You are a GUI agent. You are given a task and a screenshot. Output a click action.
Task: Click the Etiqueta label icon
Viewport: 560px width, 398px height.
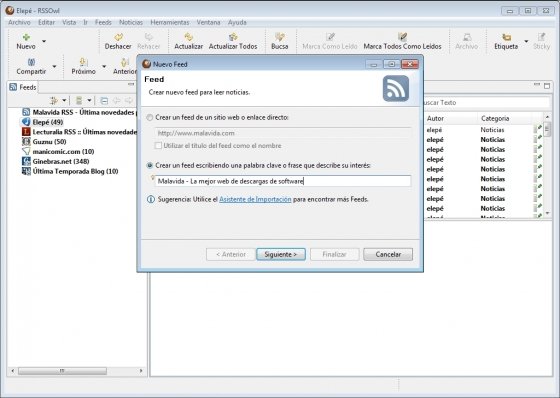click(506, 37)
